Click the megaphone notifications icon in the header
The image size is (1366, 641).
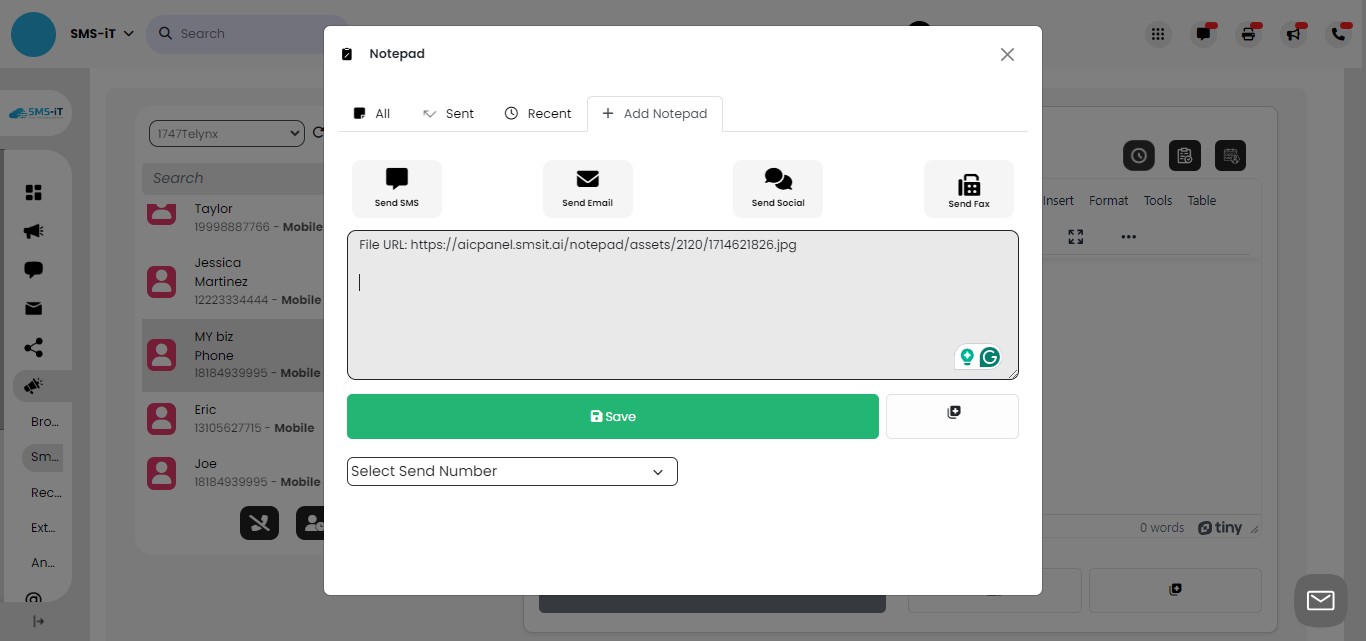pyautogui.click(x=1293, y=33)
